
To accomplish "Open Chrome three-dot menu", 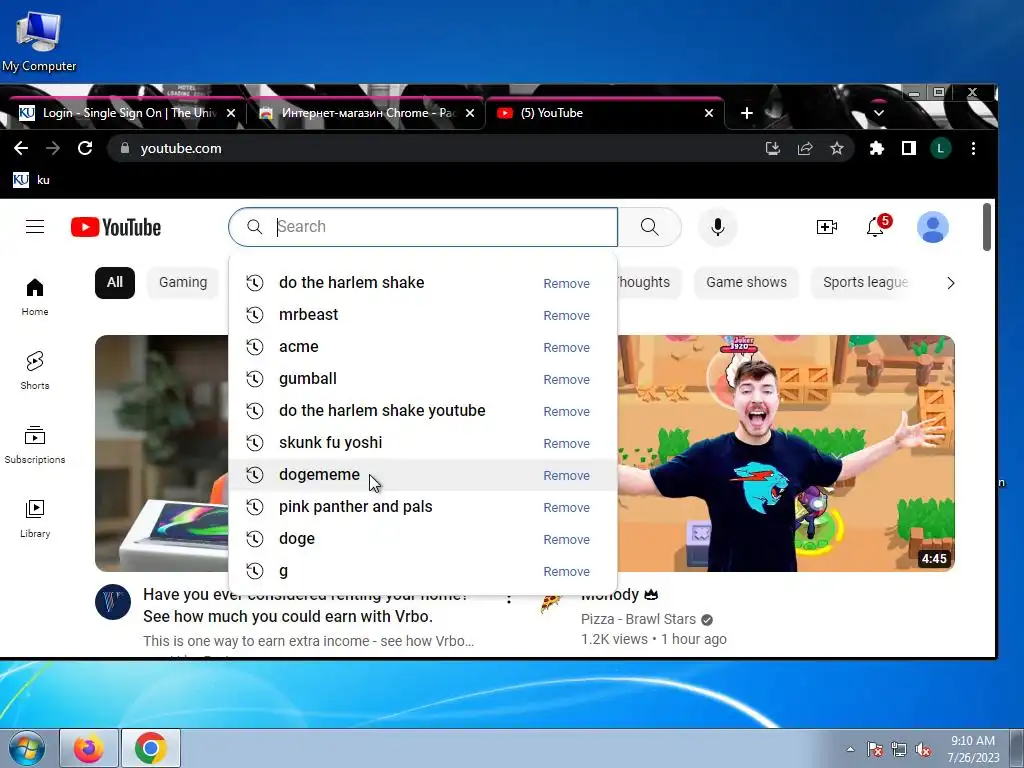I will point(973,148).
